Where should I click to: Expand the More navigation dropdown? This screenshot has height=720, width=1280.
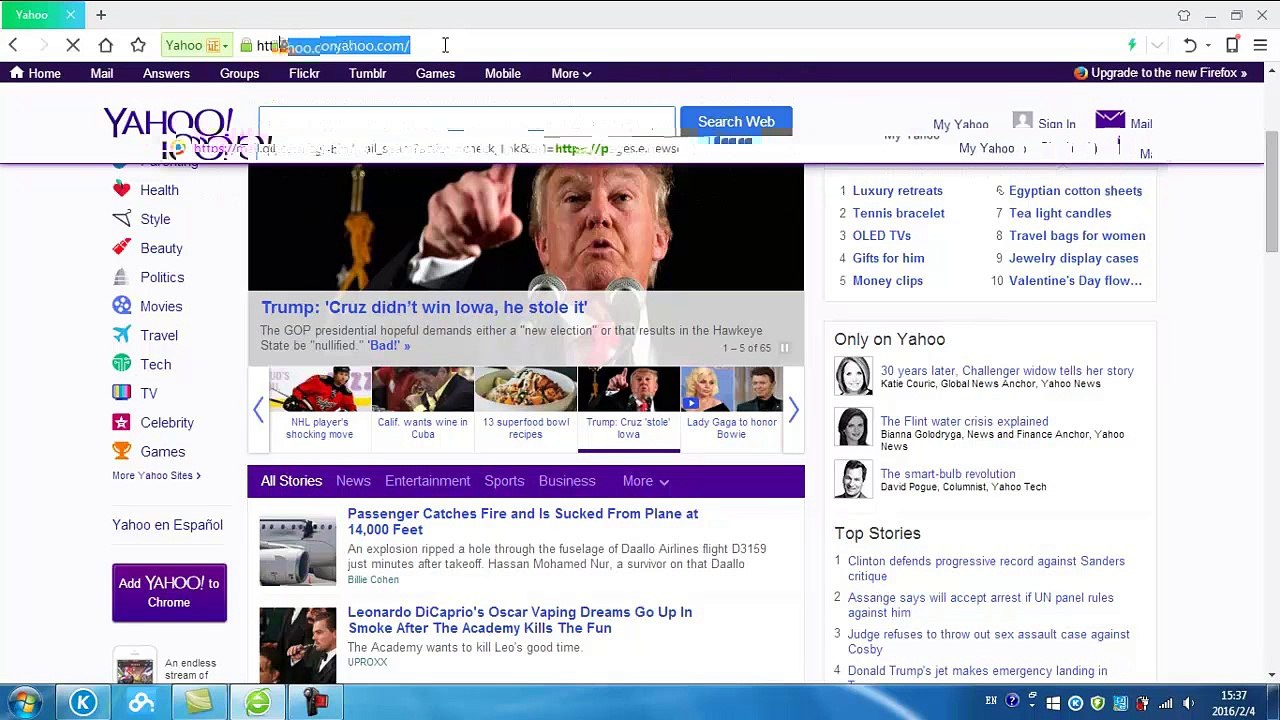click(571, 73)
